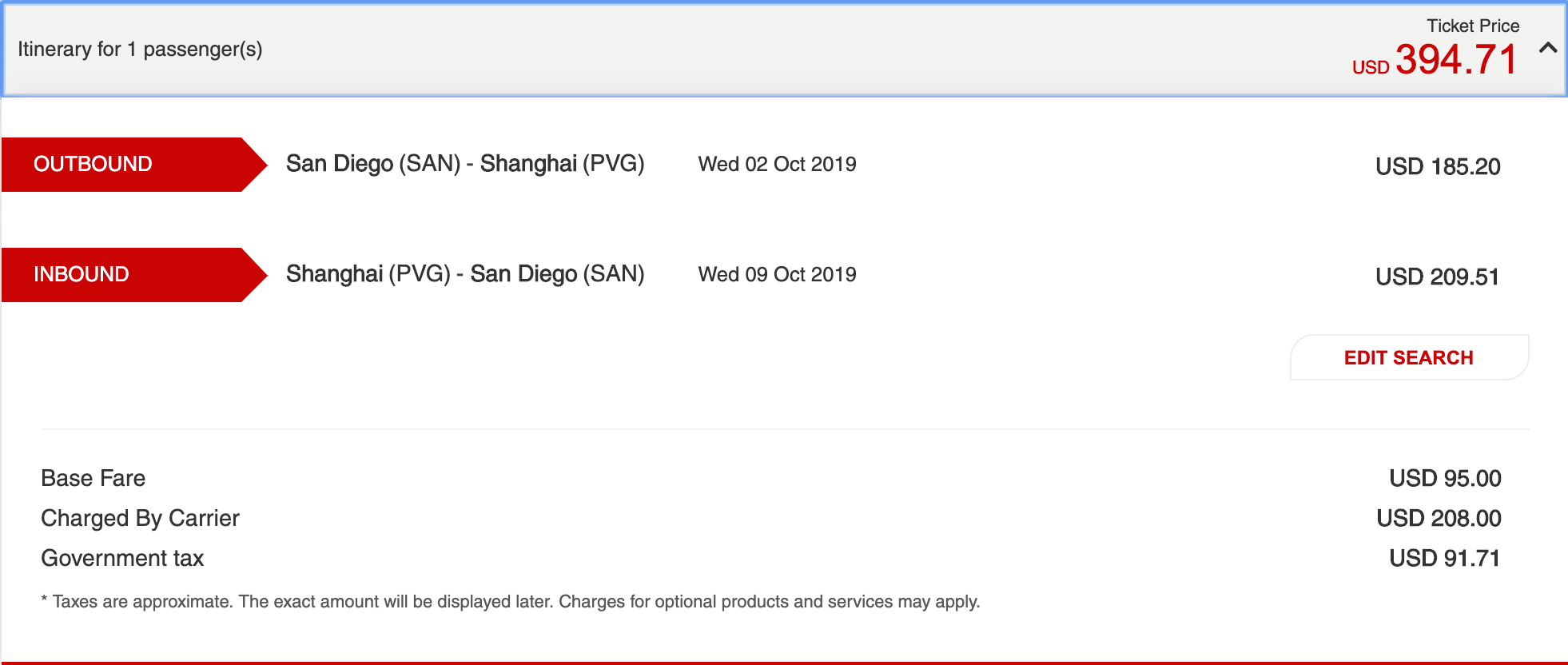Click the Base Fare label

94,478
